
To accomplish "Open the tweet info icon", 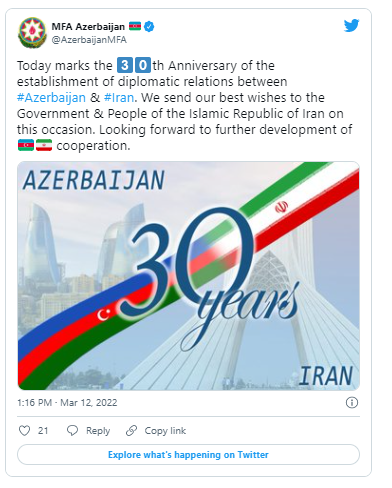I will coord(352,403).
